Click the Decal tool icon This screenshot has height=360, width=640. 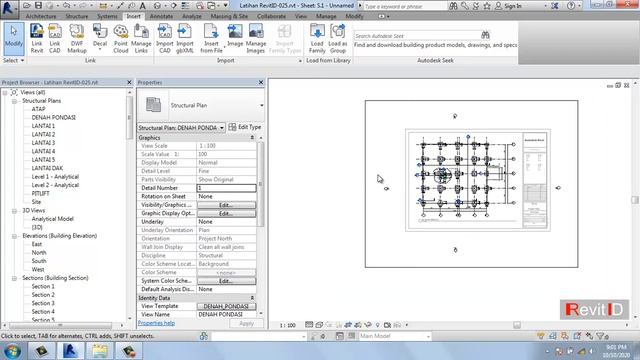(x=100, y=38)
